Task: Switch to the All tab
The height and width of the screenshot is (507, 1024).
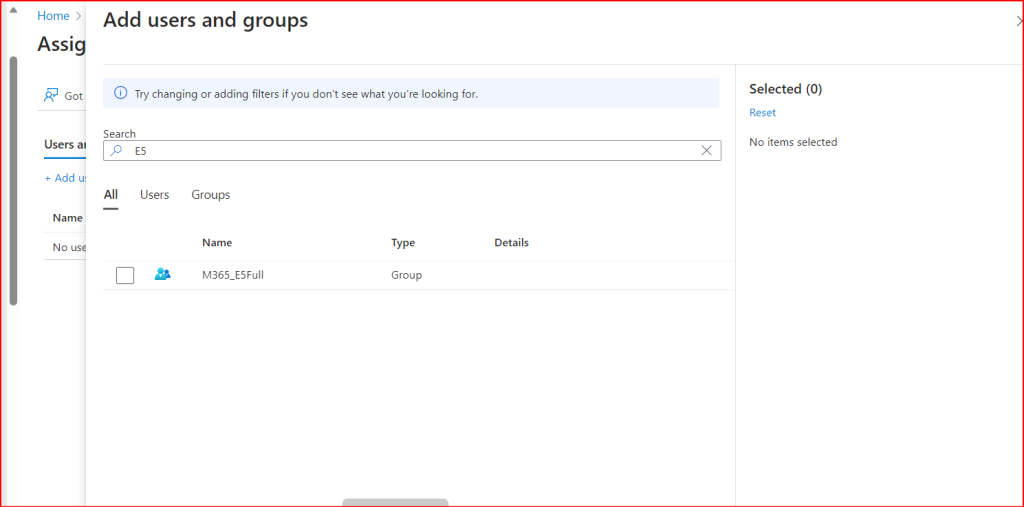Action: (111, 195)
